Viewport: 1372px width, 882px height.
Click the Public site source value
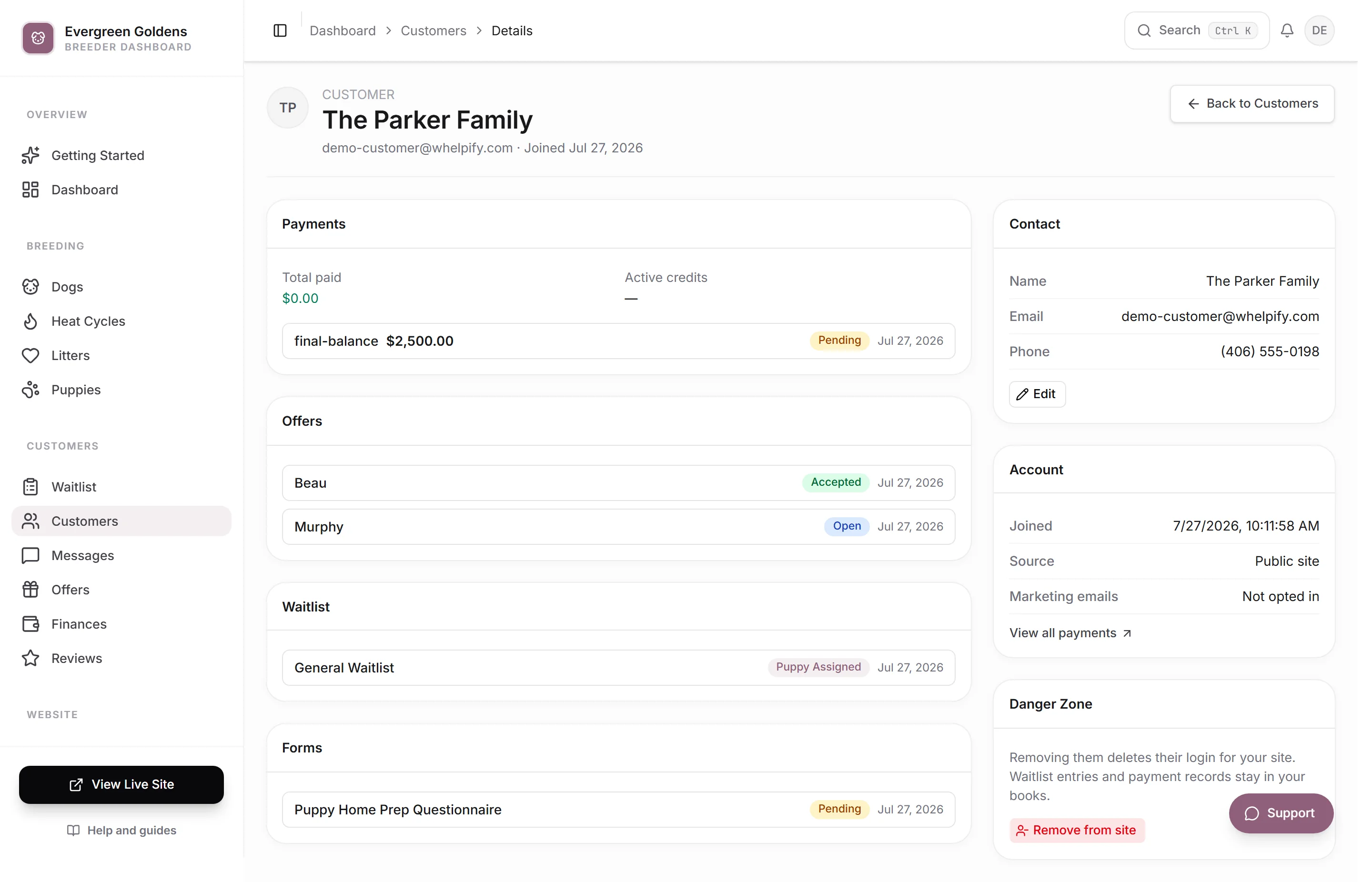point(1287,561)
